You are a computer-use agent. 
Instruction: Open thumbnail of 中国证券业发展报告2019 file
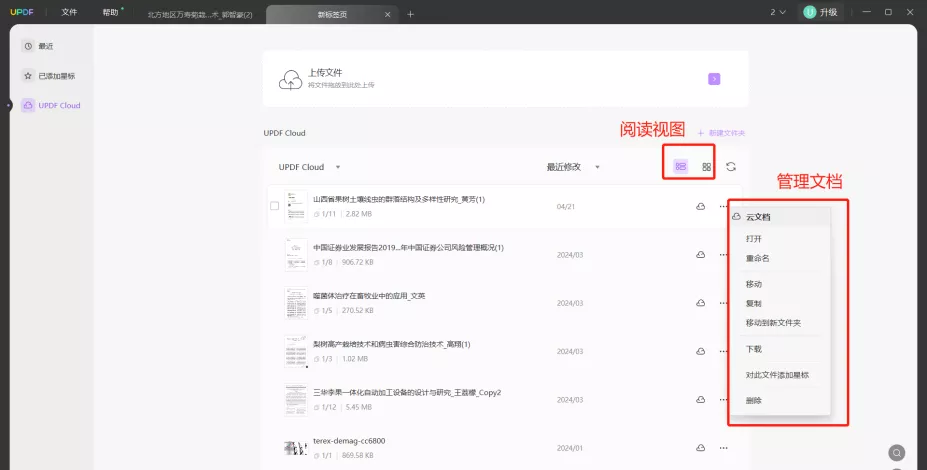(x=296, y=255)
